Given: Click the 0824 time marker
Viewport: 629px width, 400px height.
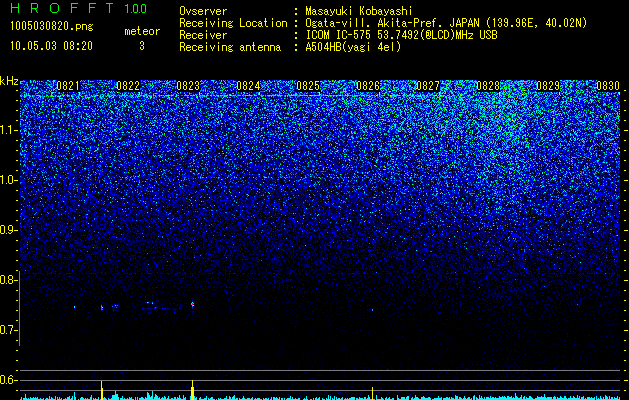Looking at the screenshot, I should pos(248,86).
